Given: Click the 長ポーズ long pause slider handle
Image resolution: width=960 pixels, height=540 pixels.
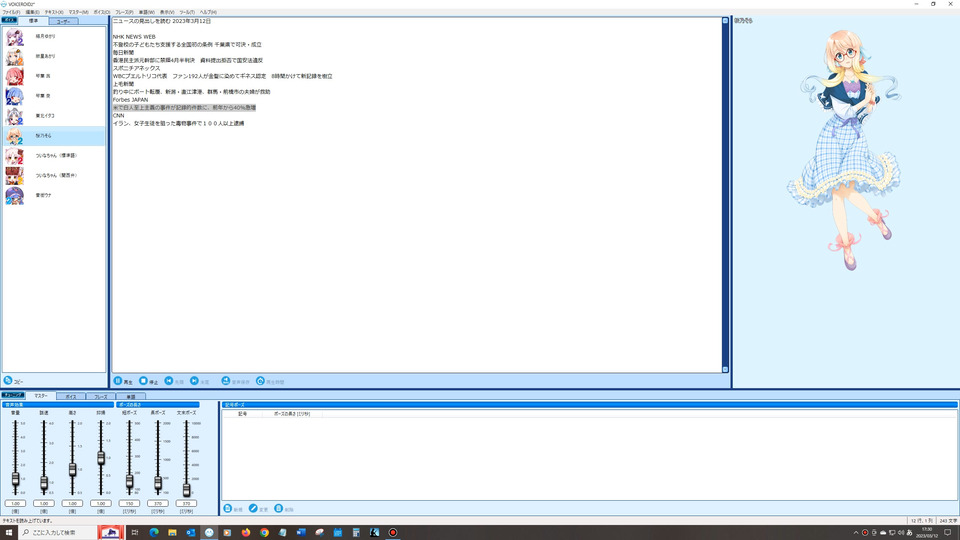Looking at the screenshot, I should click(x=158, y=482).
